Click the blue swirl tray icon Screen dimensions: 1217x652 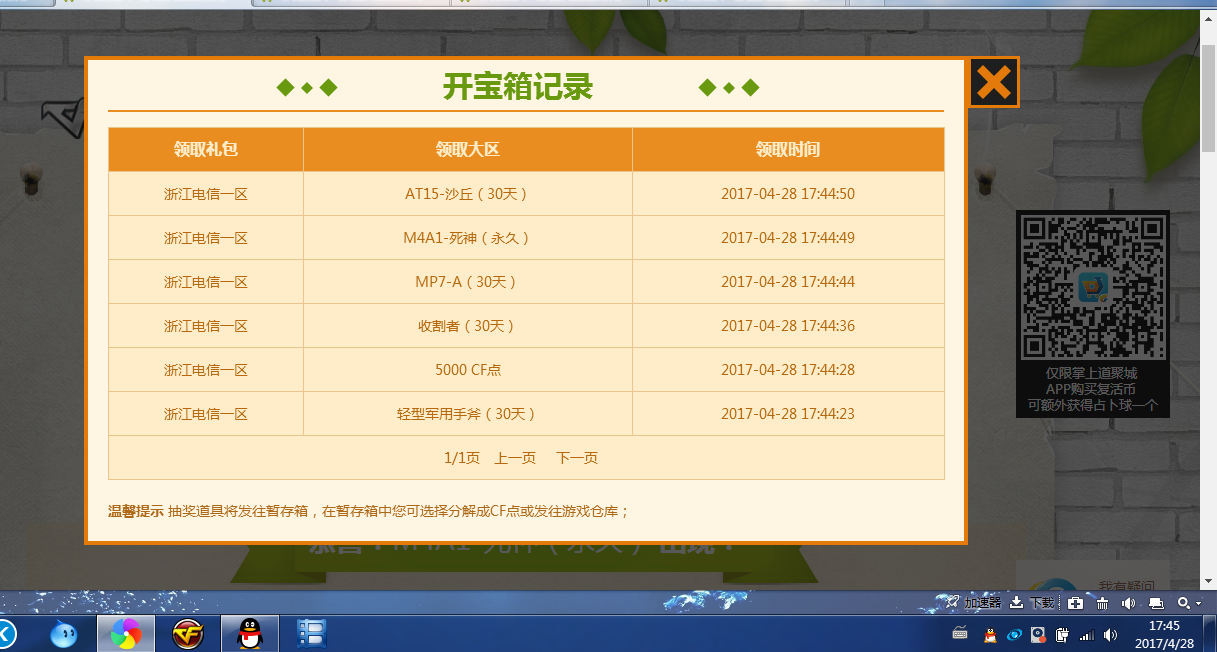(x=1014, y=634)
